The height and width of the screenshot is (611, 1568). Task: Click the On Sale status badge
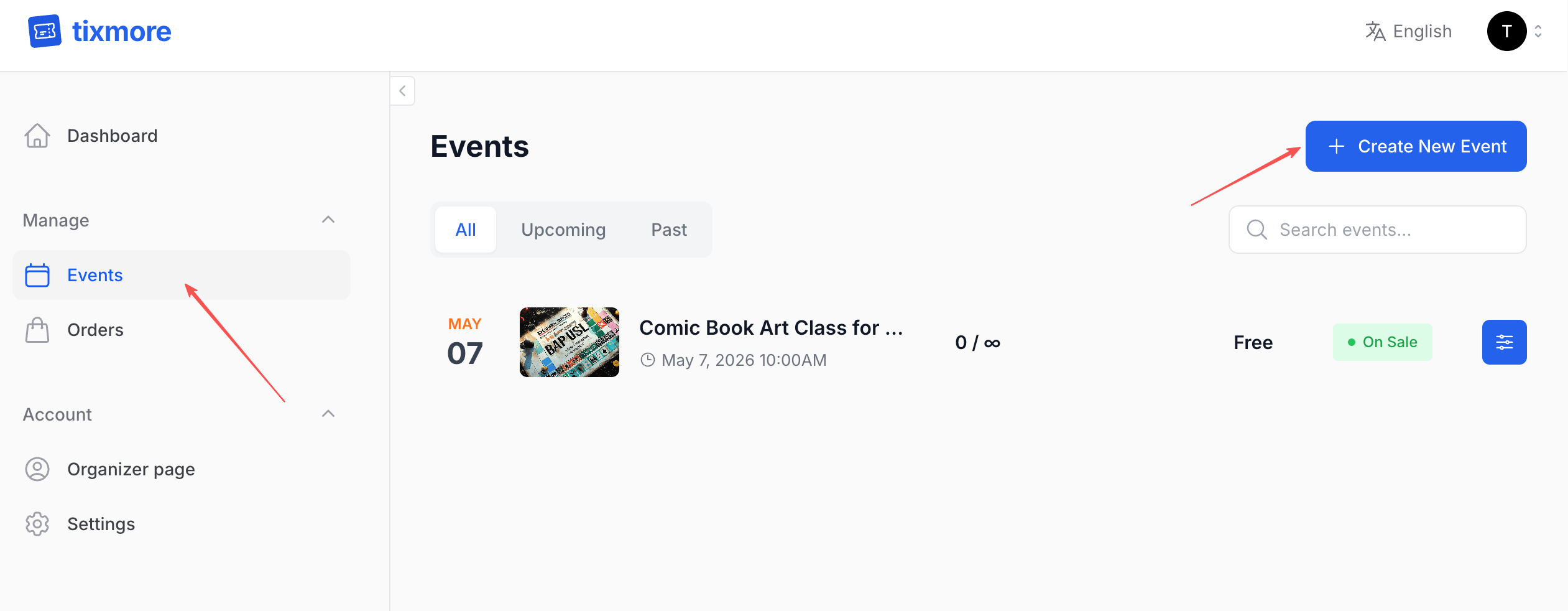(1383, 342)
